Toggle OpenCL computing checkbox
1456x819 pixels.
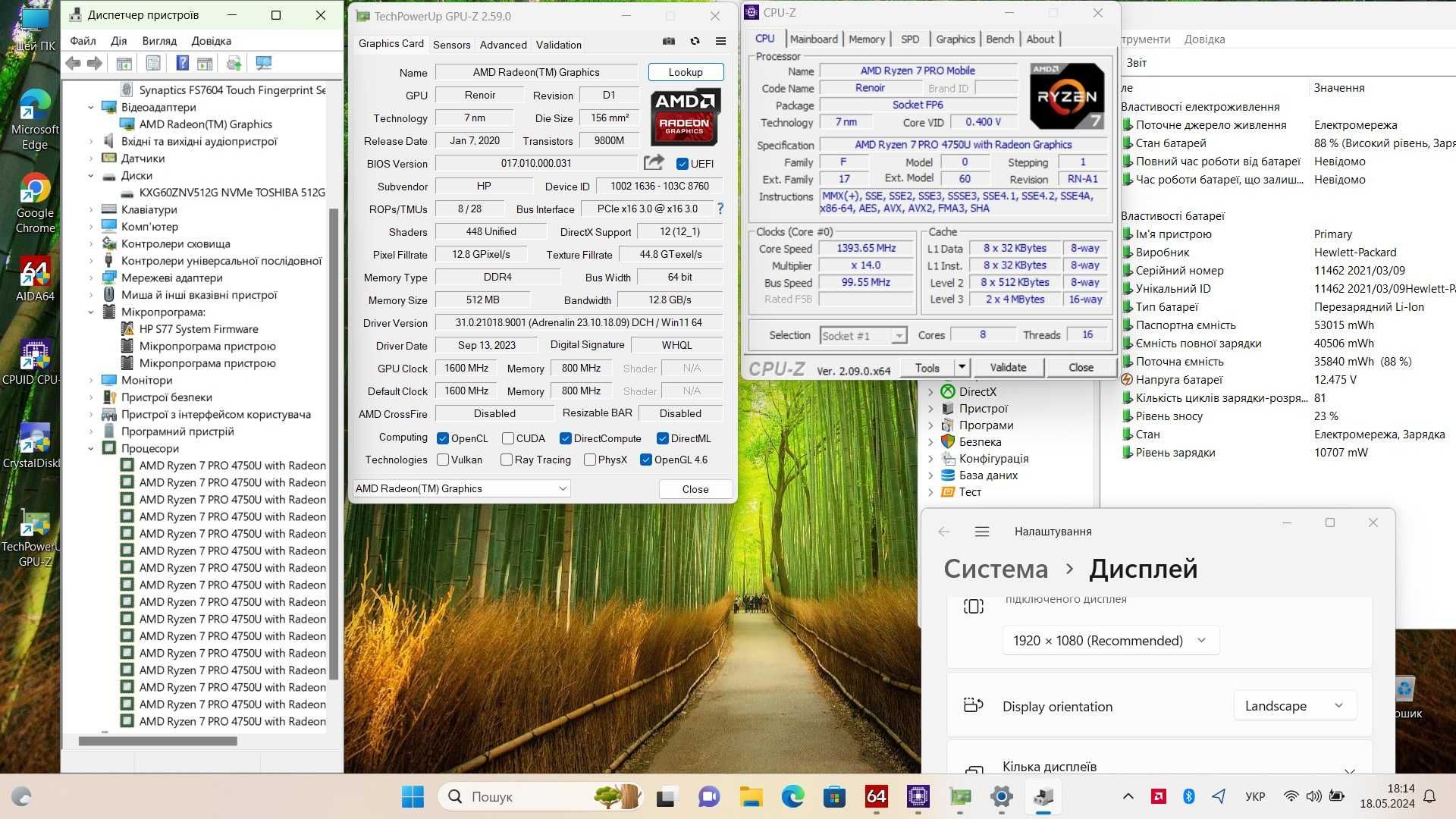443,438
